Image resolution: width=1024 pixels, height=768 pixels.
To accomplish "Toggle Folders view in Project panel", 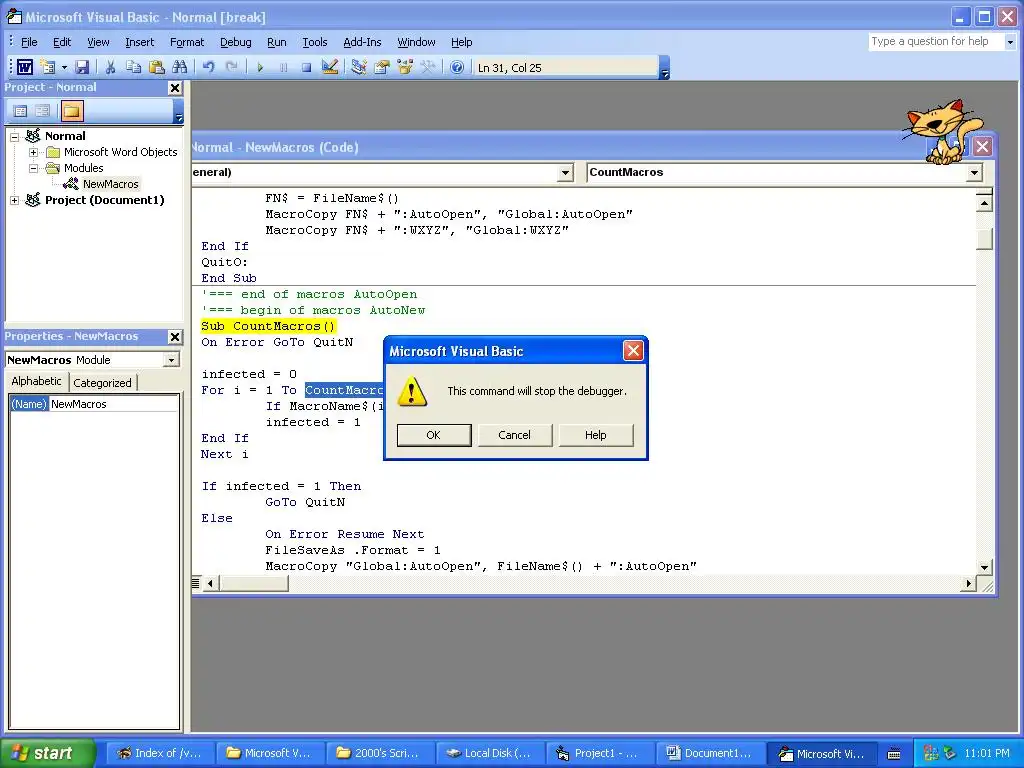I will point(72,111).
